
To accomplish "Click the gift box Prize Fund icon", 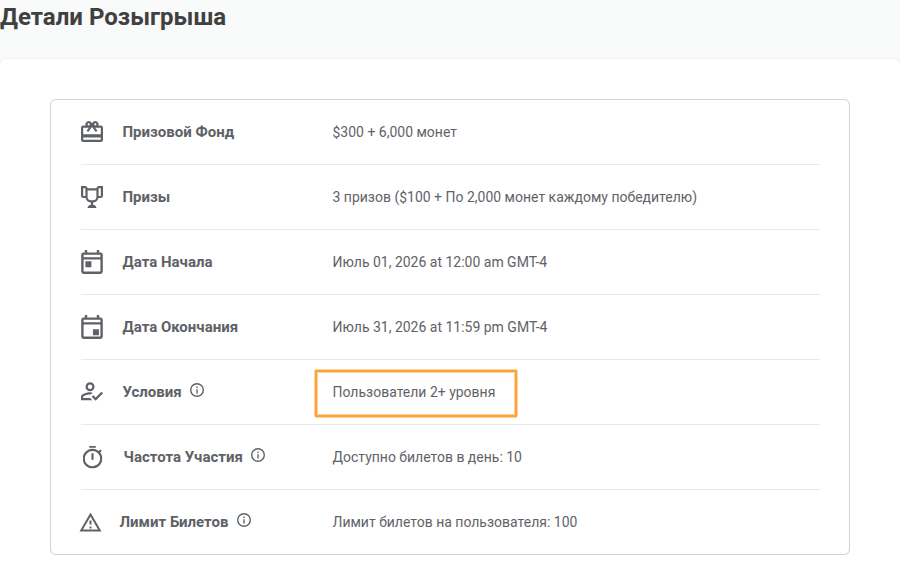I will coord(92,132).
